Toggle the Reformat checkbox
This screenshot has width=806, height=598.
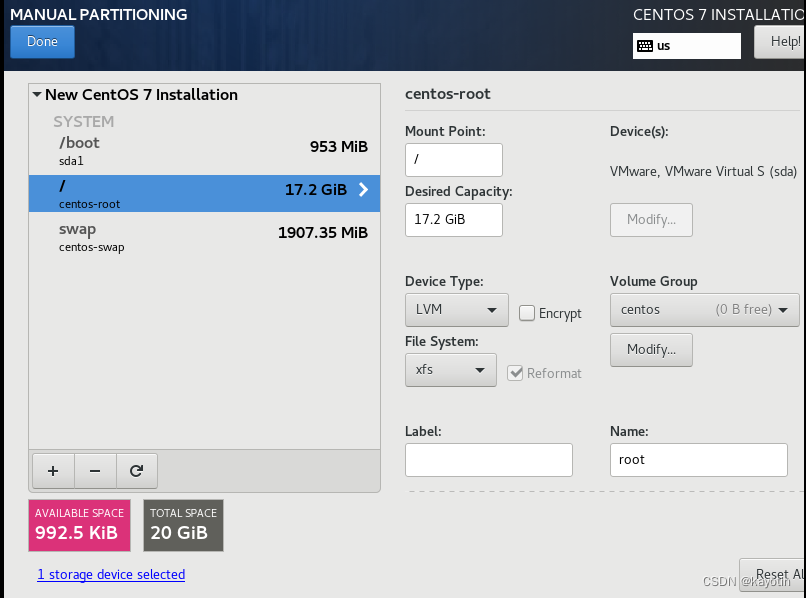click(515, 373)
